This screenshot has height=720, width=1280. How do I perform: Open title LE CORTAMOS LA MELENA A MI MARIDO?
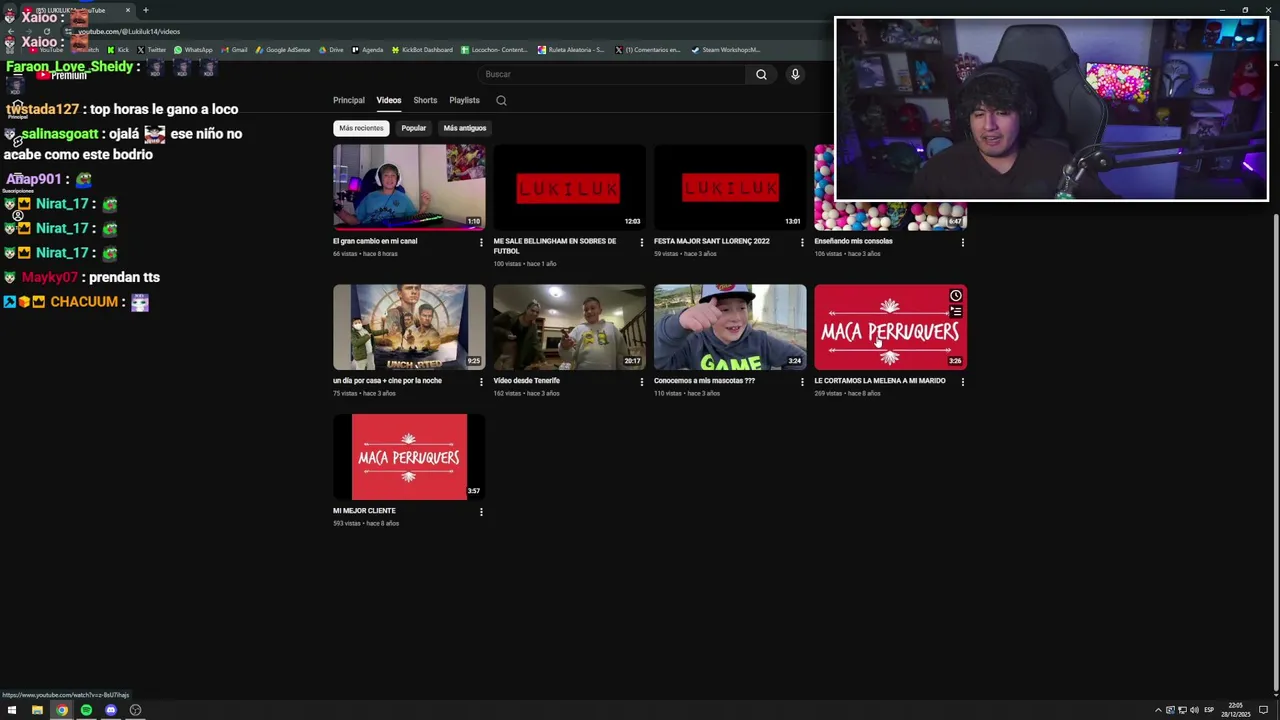tap(880, 381)
